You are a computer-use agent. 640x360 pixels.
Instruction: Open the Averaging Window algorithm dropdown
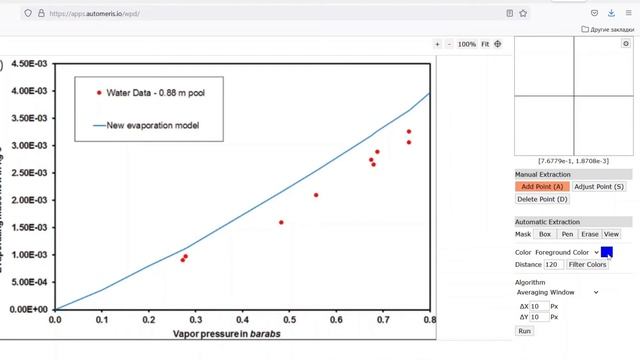(x=557, y=292)
